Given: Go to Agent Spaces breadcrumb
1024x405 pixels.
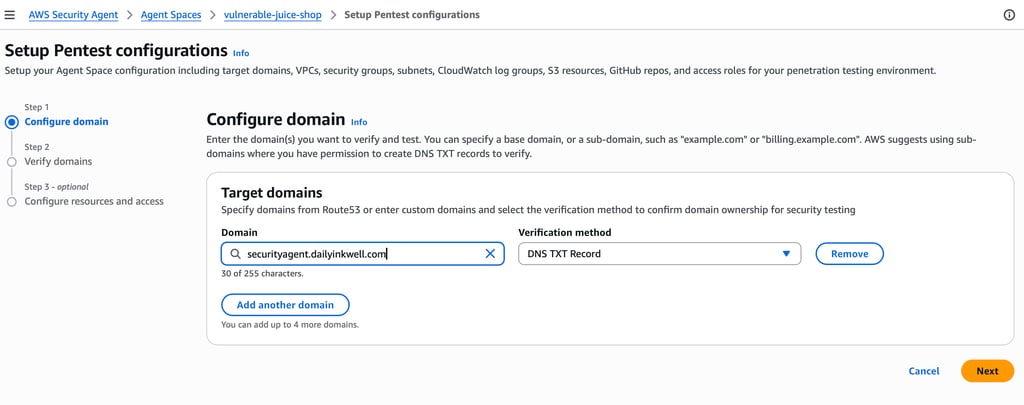Looking at the screenshot, I should (170, 15).
